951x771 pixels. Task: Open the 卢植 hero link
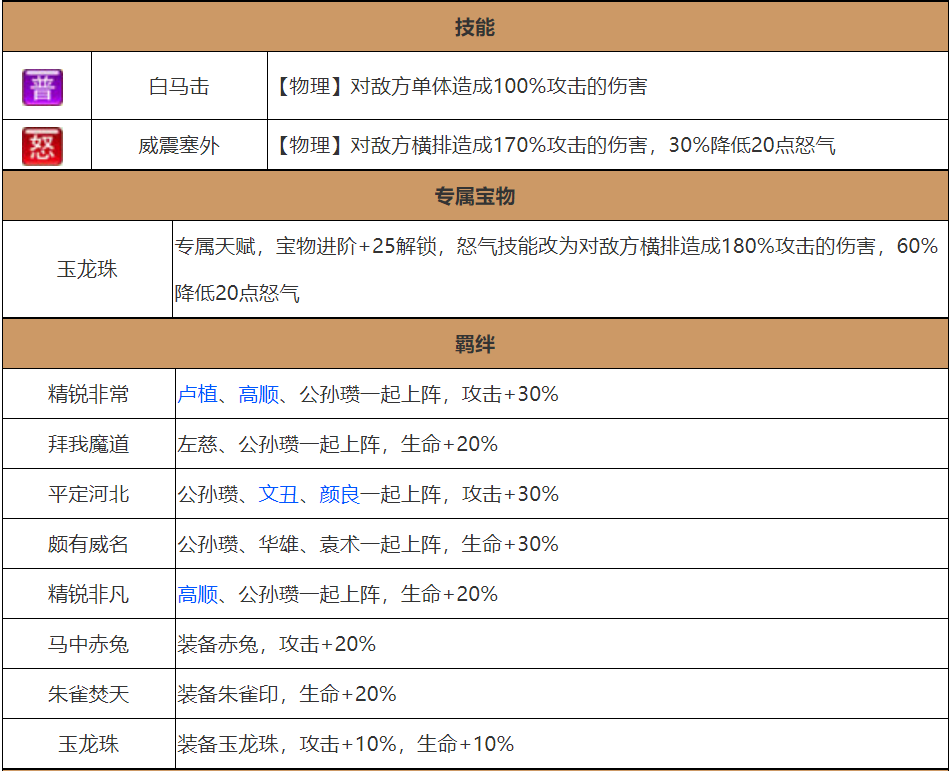coord(197,395)
